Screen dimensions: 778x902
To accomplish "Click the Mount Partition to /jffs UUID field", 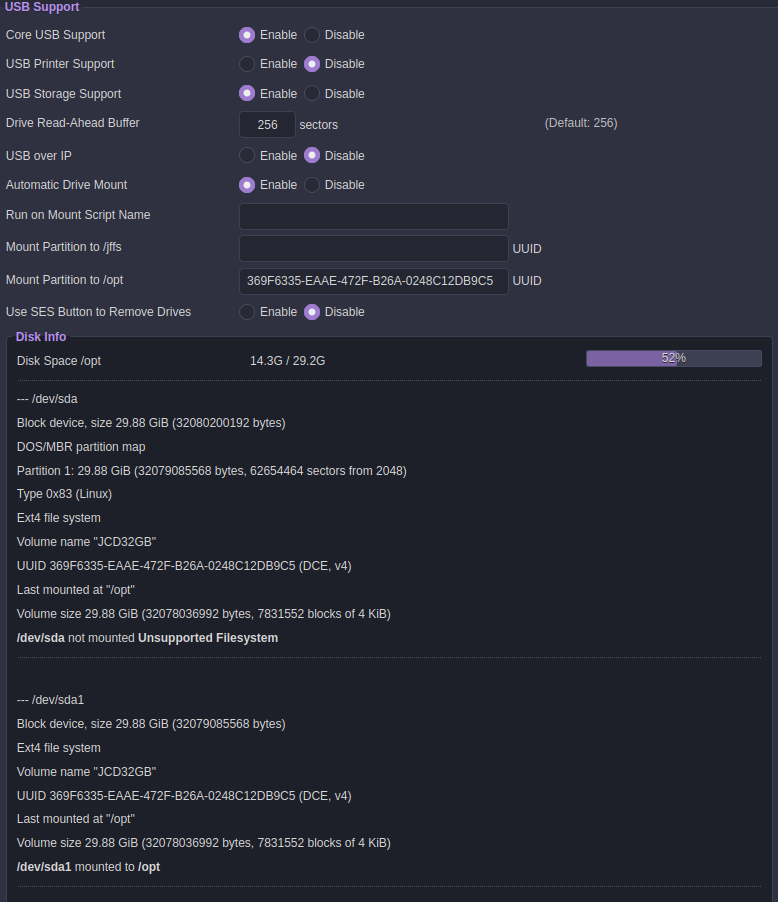I will tap(373, 249).
